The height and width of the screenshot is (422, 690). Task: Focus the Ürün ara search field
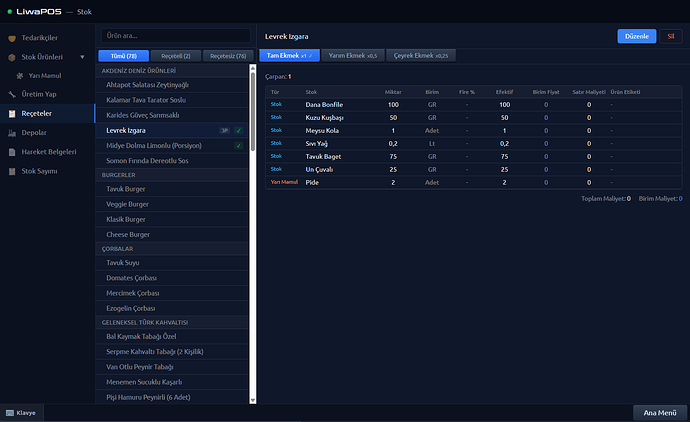(x=175, y=36)
